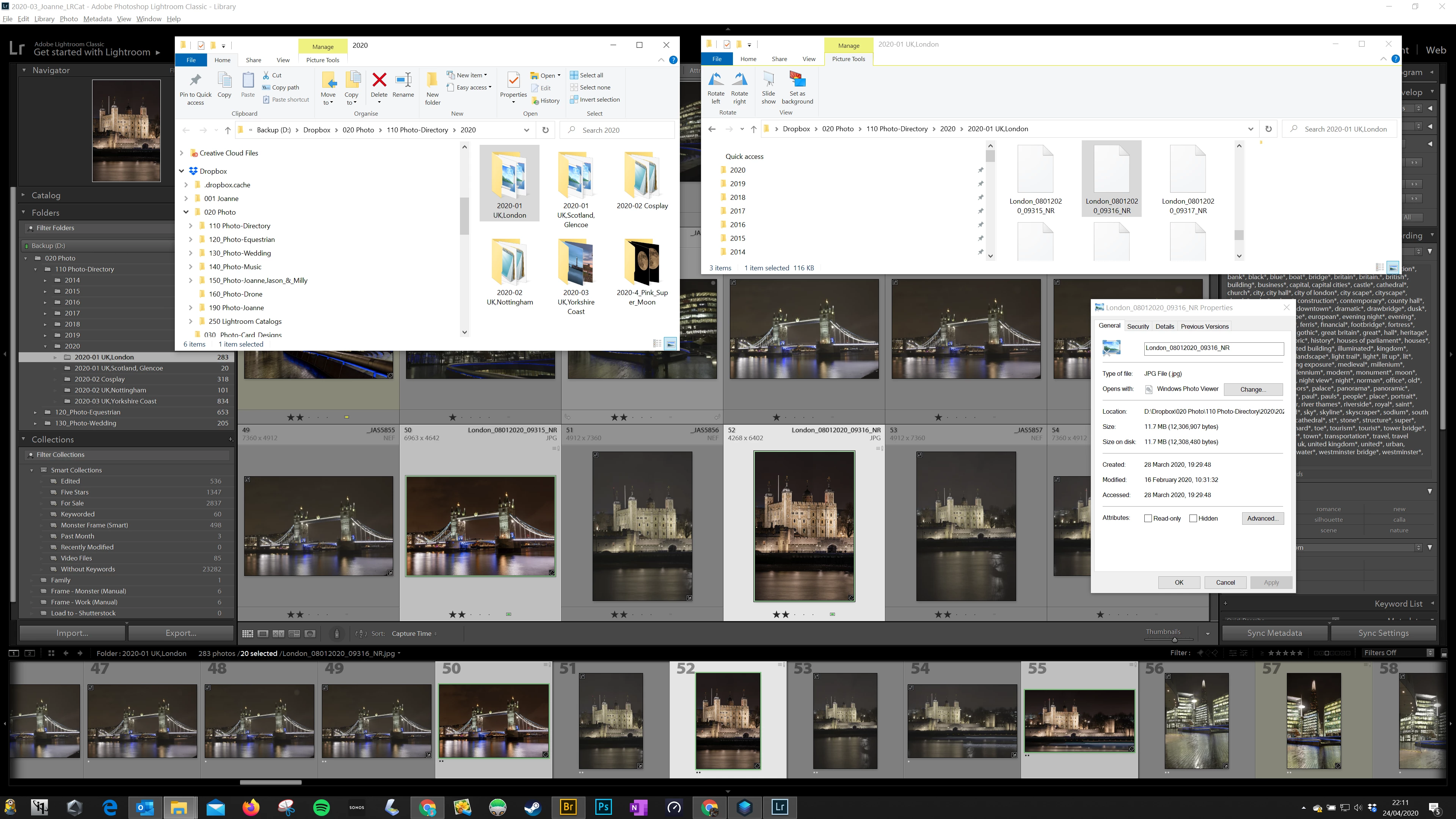Click Rotate right in Picture Tools

(x=739, y=88)
